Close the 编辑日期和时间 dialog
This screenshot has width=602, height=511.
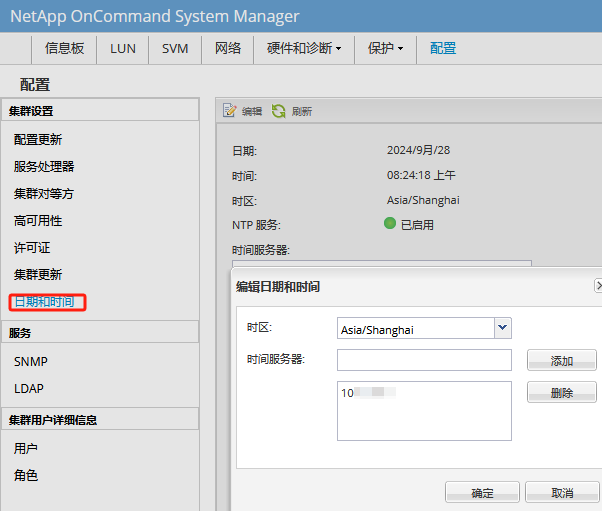tap(598, 286)
